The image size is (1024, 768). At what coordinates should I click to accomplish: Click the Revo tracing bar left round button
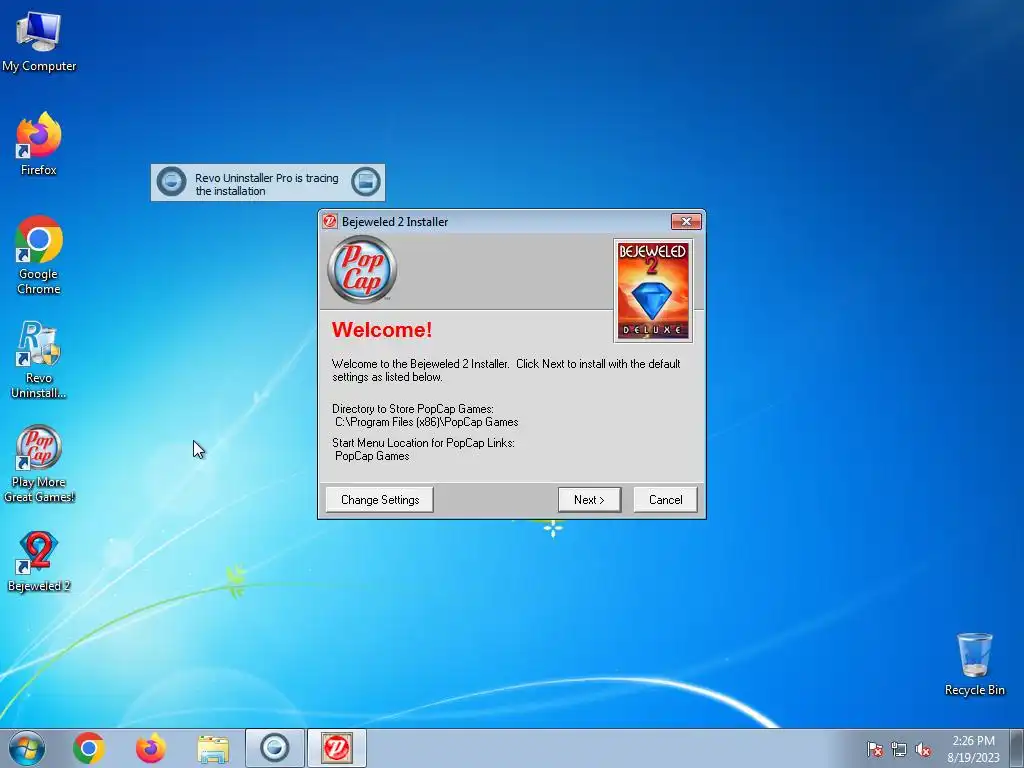[x=172, y=182]
